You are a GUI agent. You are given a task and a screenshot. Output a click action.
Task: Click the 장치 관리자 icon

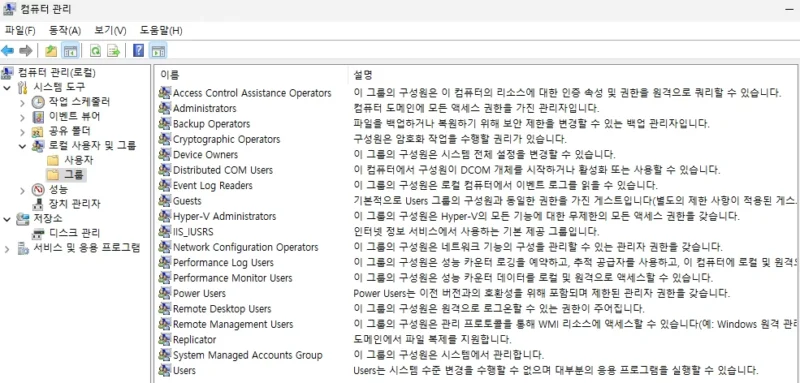39,204
